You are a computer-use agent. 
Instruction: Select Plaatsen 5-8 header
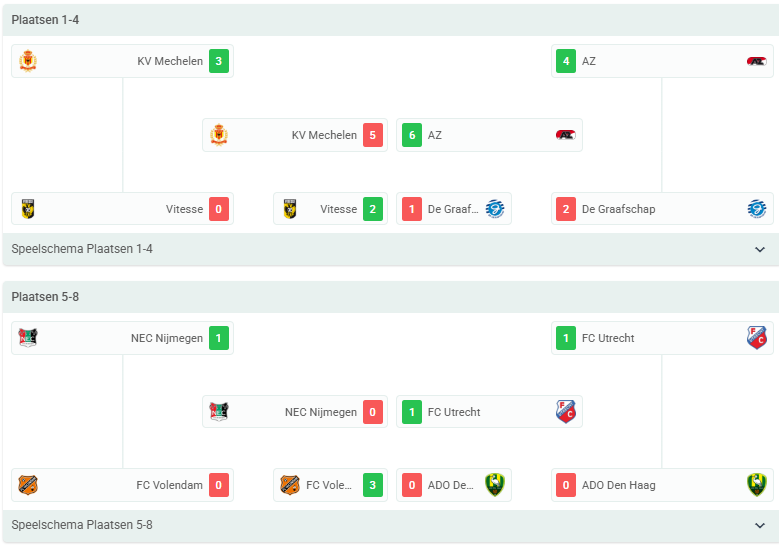pos(45,297)
